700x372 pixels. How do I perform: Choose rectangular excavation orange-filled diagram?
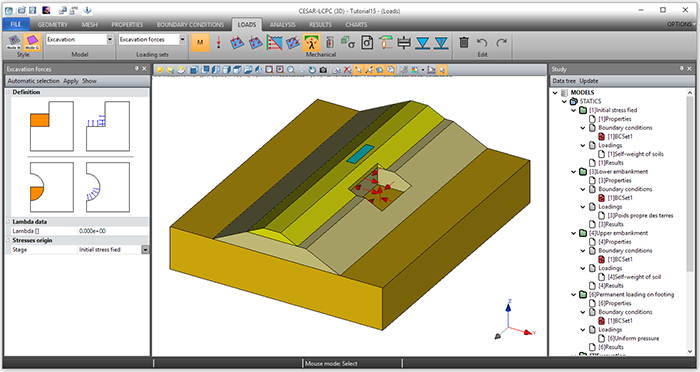click(x=52, y=126)
